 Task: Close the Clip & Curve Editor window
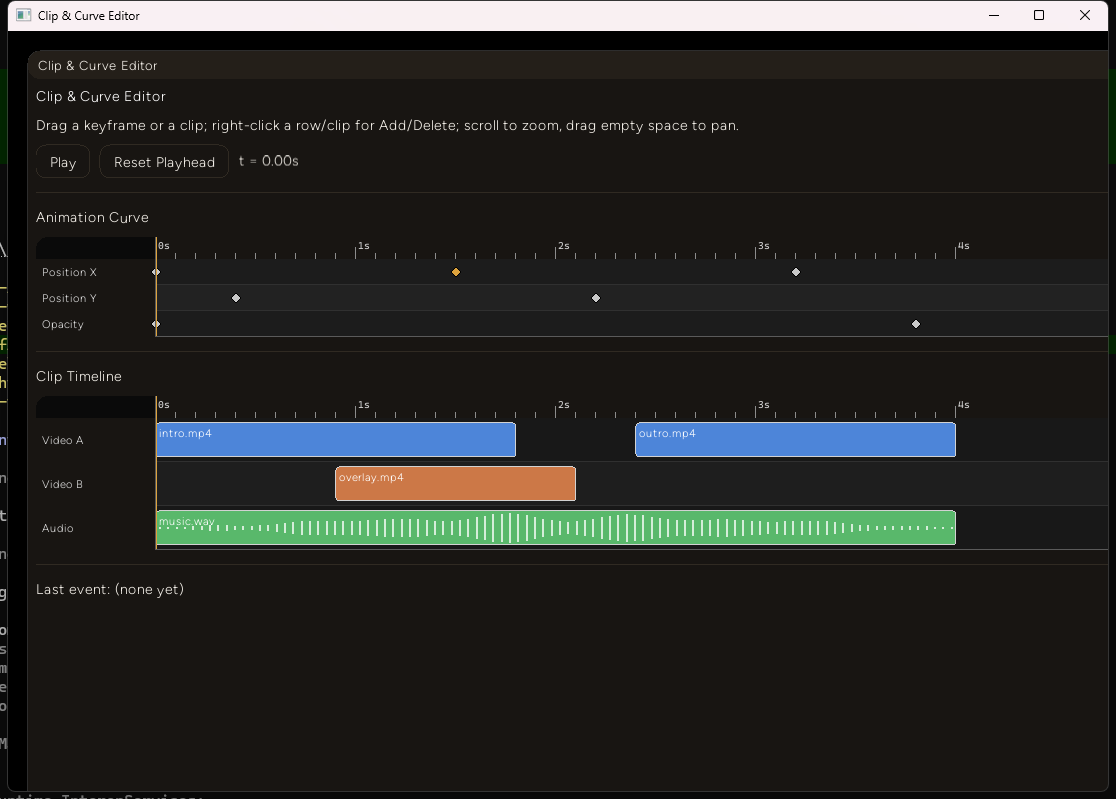pos(1084,15)
